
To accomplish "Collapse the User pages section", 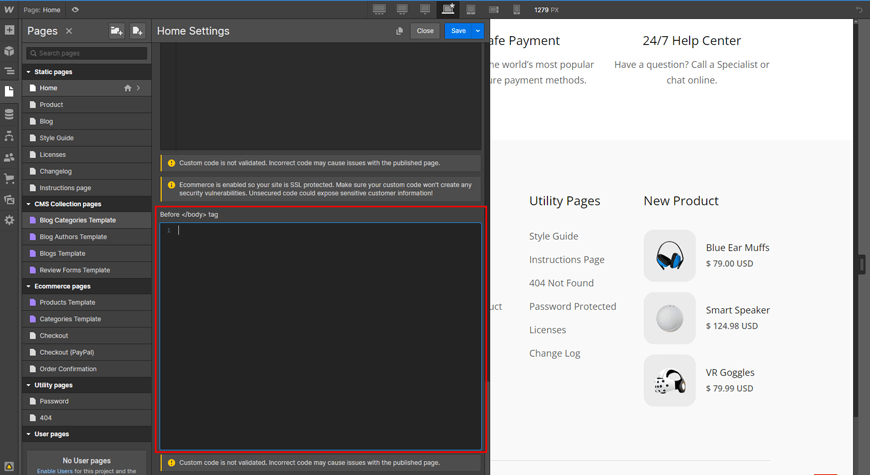I will pos(29,434).
